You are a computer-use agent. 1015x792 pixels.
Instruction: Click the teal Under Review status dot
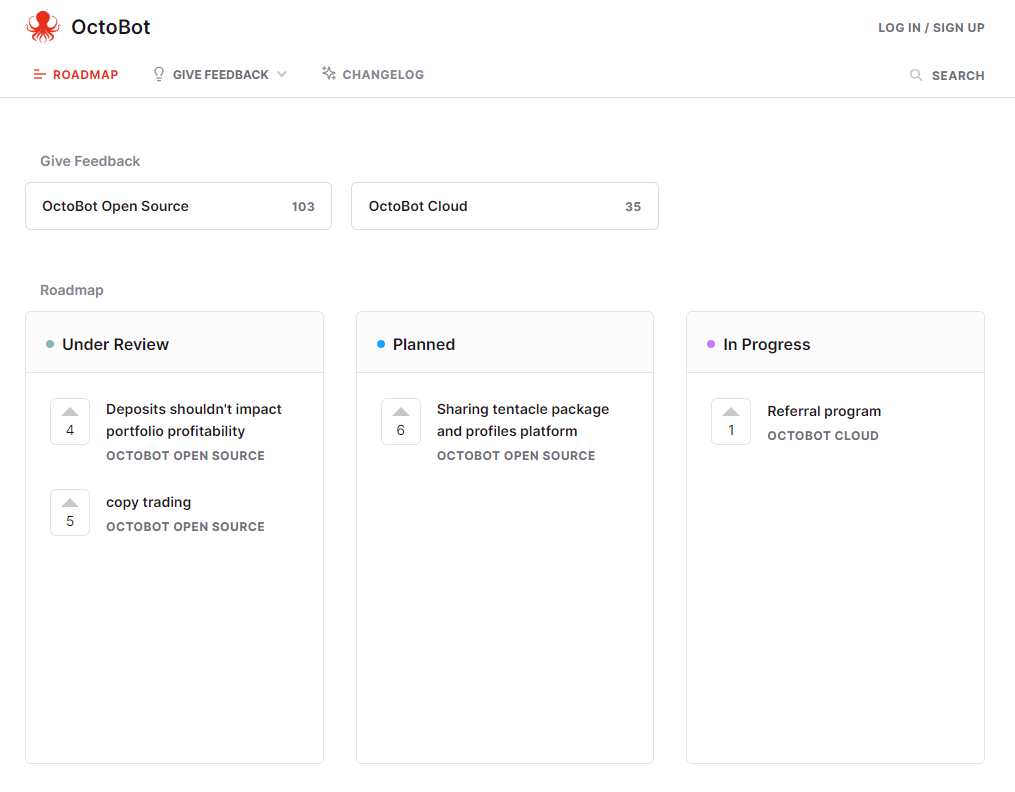(50, 344)
